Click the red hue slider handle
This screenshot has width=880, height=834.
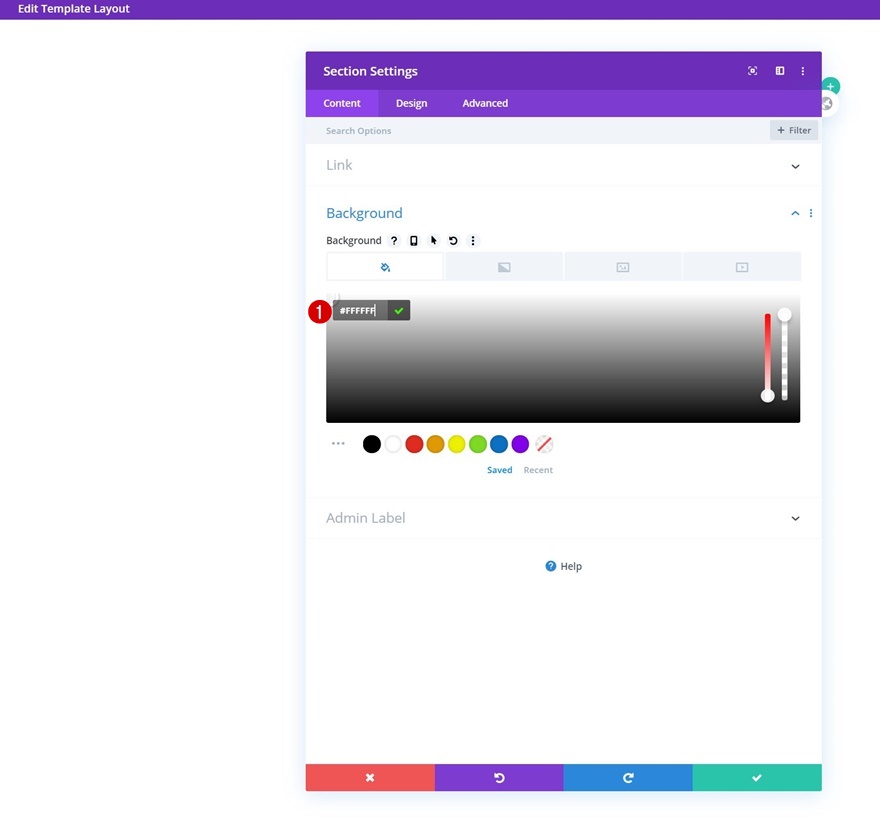767,396
